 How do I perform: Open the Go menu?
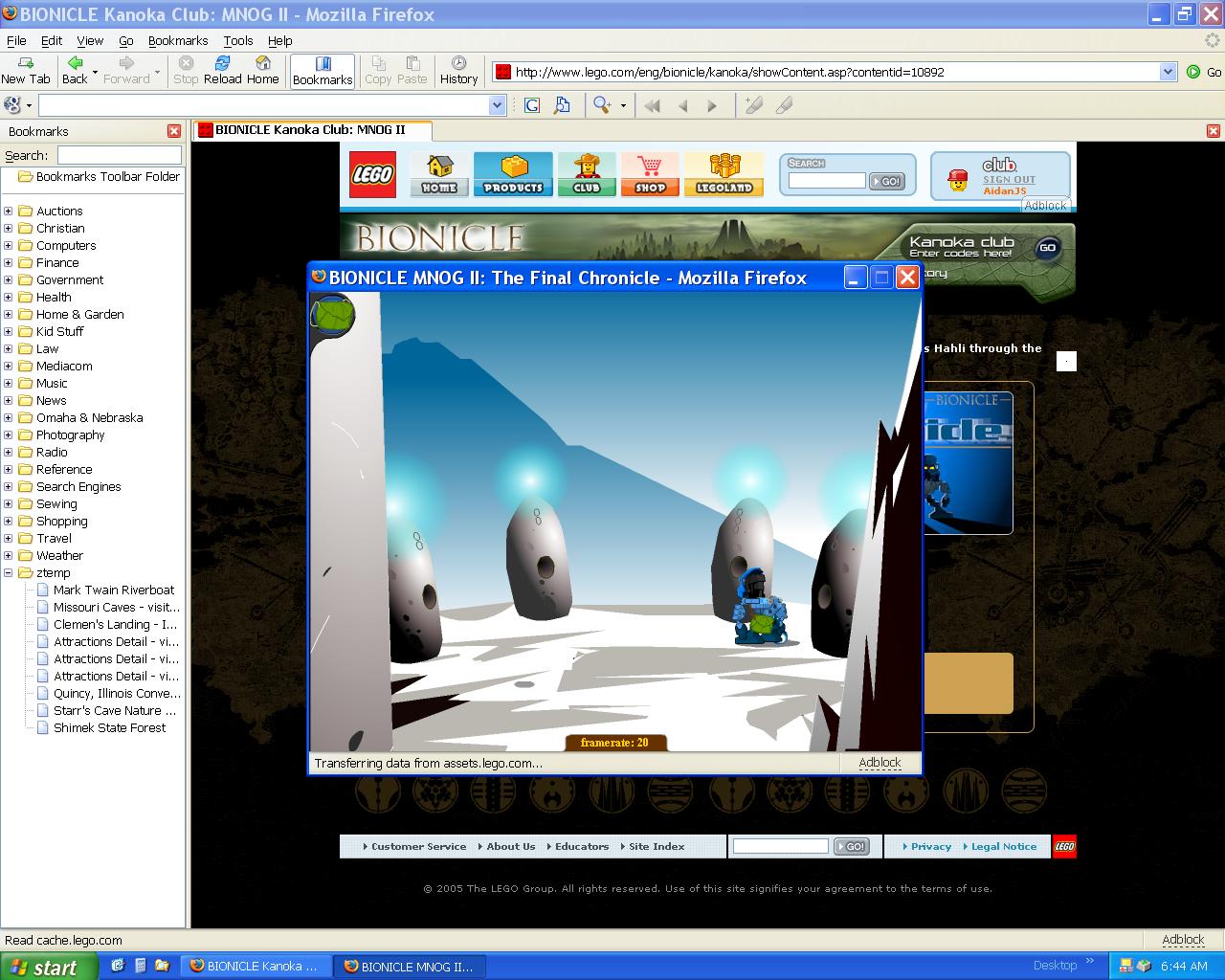126,40
